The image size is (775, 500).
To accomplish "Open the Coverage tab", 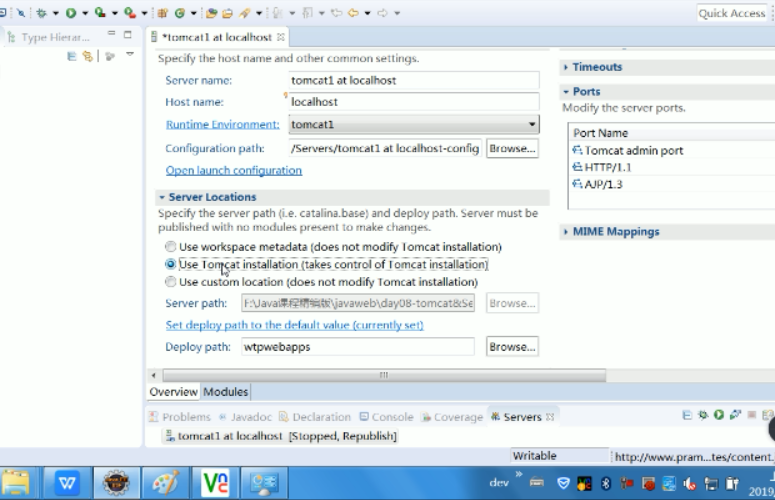I will [452, 417].
